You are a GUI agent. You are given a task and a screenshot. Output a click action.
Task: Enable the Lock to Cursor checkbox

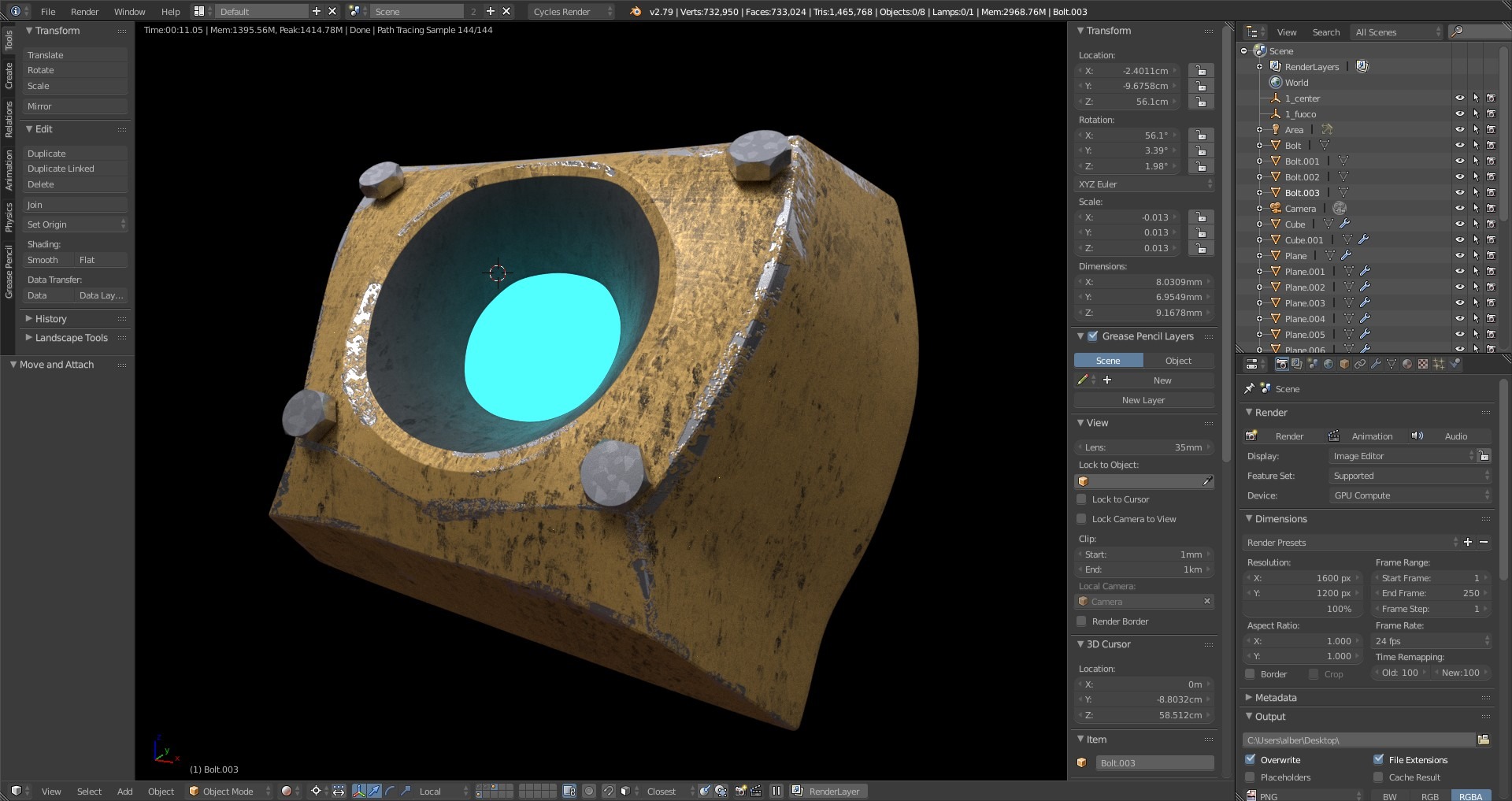1081,499
